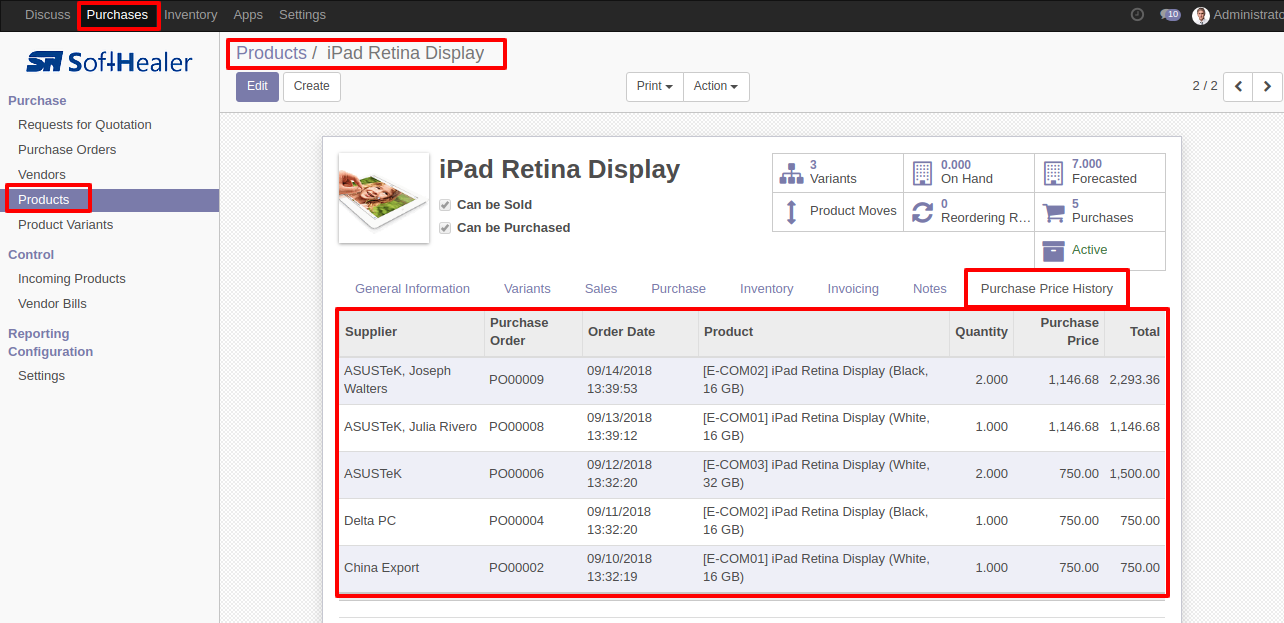Switch to the General Information tab
The width and height of the screenshot is (1284, 623).
412,289
